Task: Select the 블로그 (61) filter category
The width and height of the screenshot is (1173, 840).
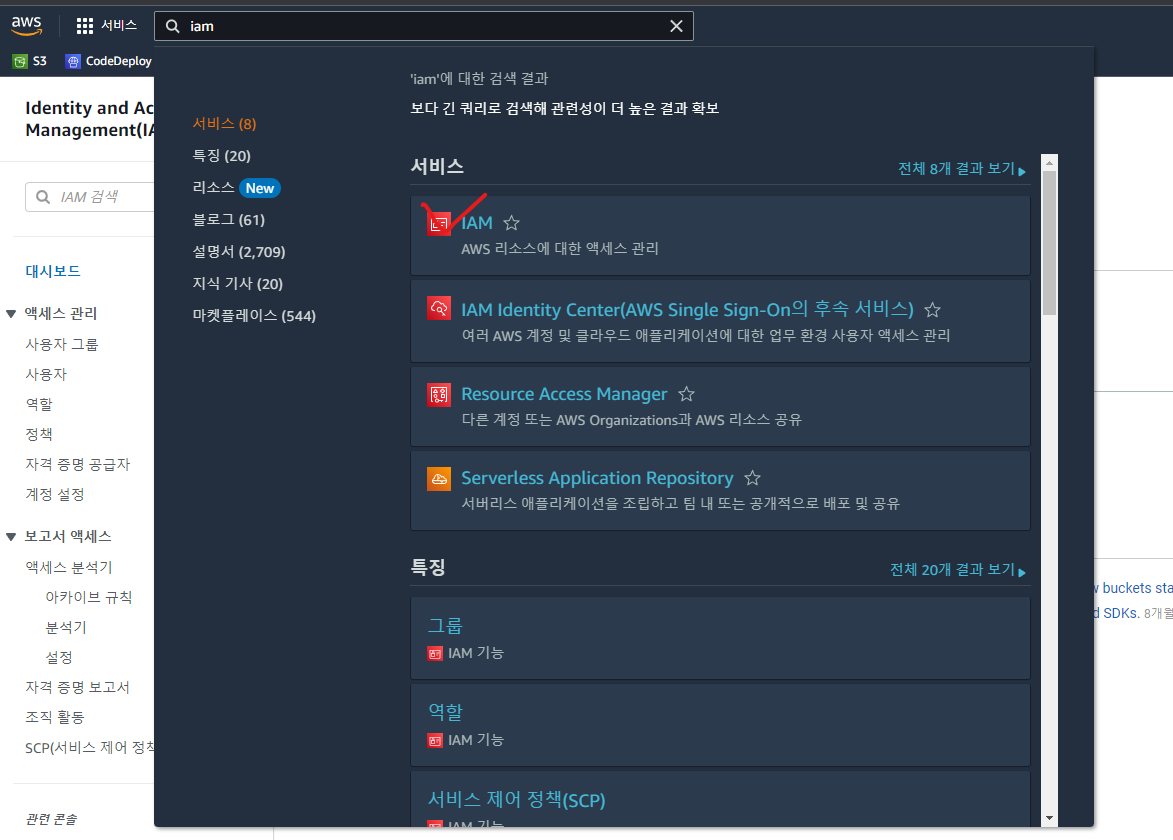Action: (x=229, y=220)
